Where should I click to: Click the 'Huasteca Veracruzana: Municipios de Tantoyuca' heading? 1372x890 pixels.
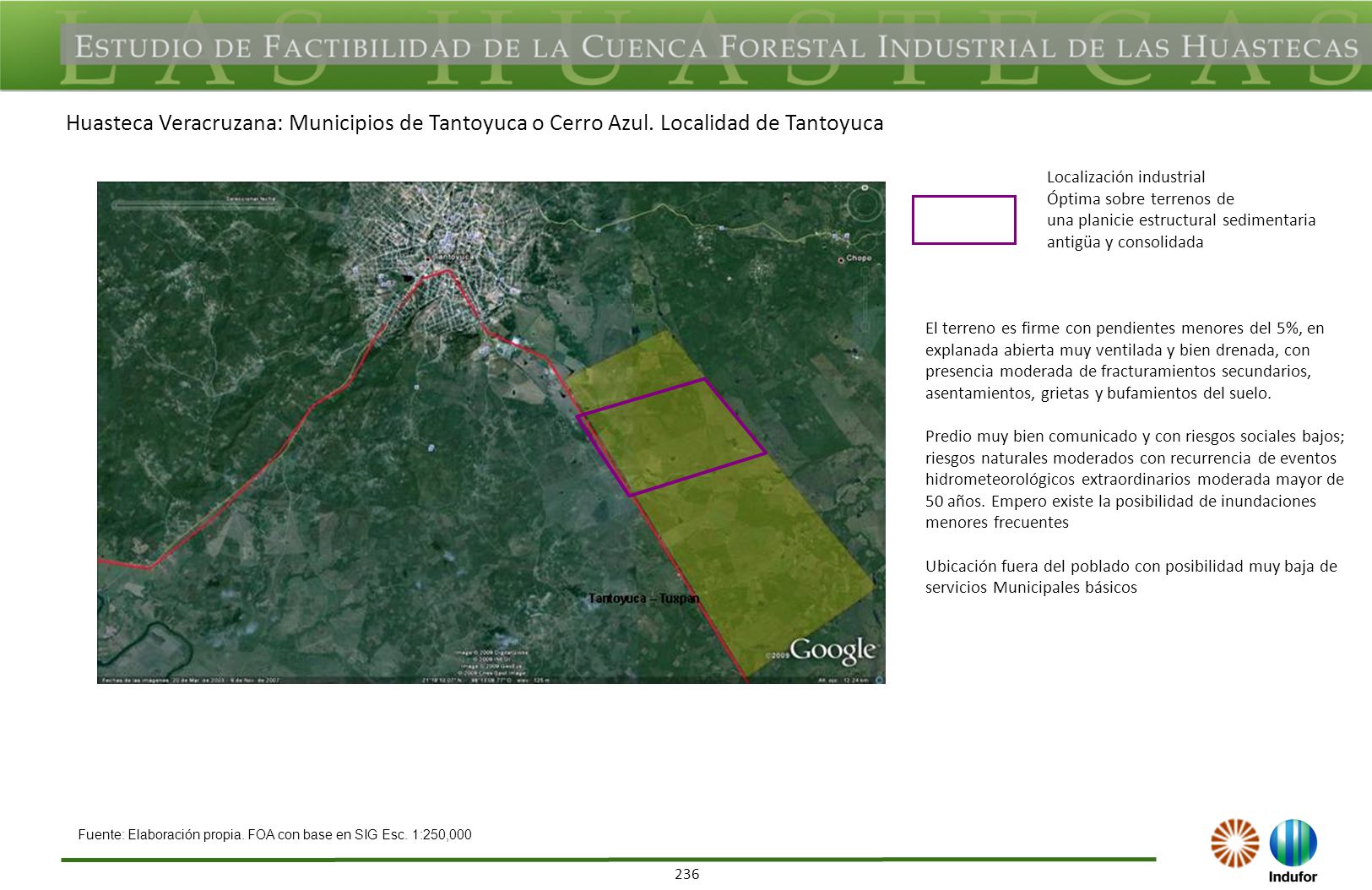click(x=475, y=123)
